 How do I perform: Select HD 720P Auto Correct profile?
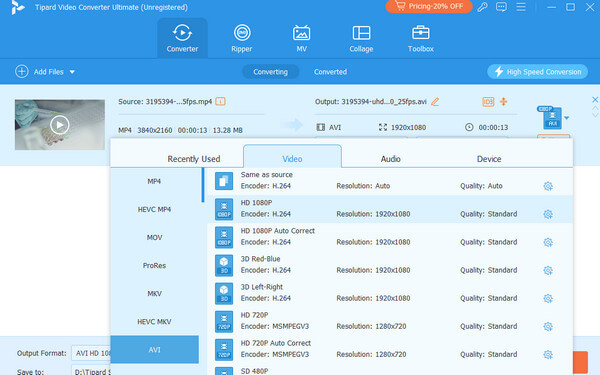(x=390, y=349)
